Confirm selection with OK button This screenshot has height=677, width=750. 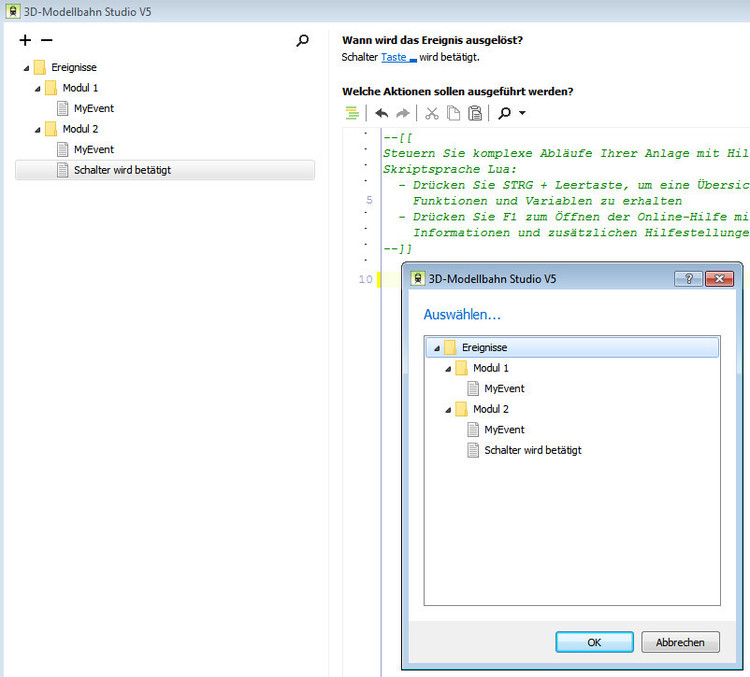[595, 642]
